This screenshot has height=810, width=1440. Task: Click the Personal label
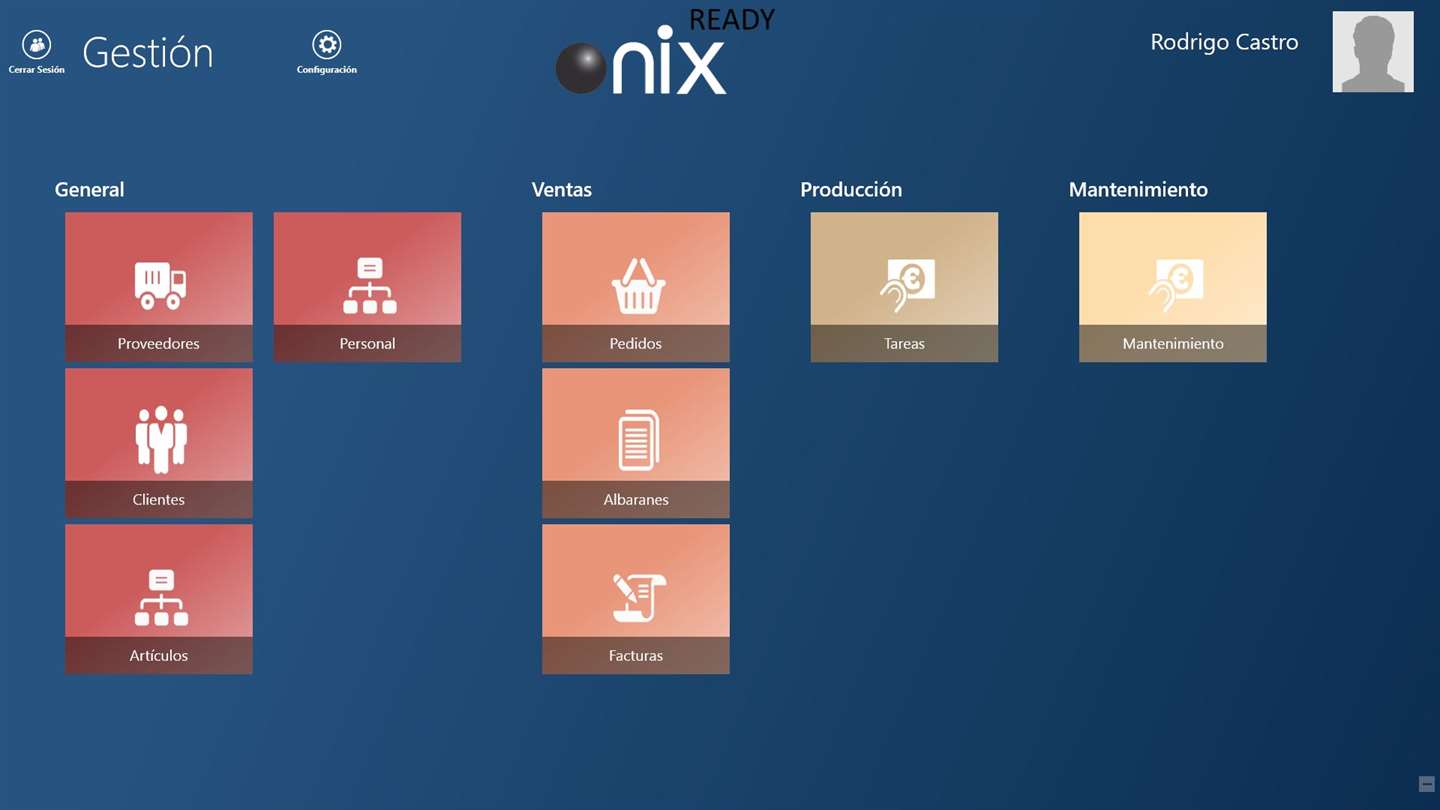tap(367, 343)
